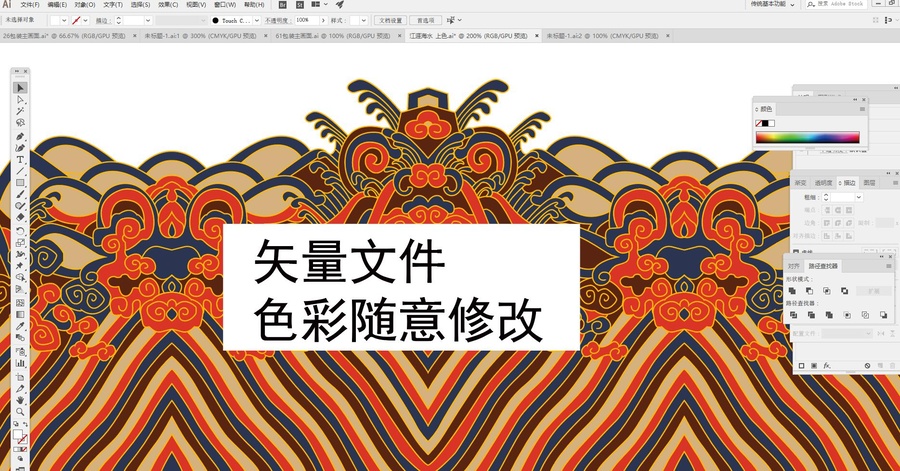This screenshot has height=471, width=900.
Task: Click Exclude in Pathfinder shape modes
Action: tap(844, 291)
